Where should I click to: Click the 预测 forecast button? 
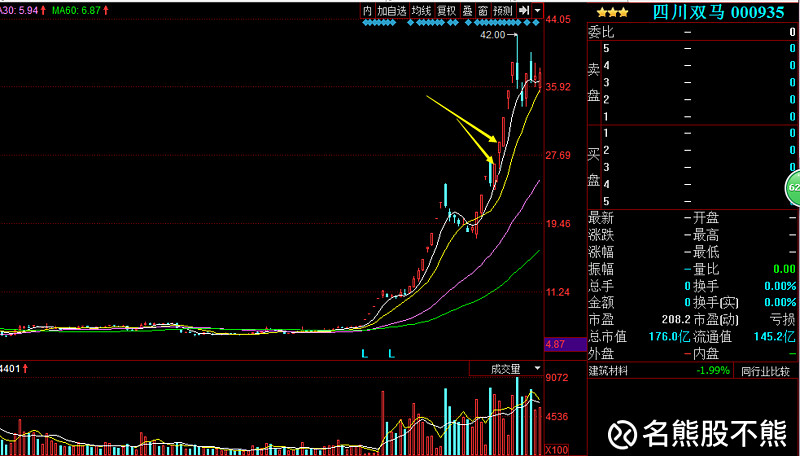point(503,11)
